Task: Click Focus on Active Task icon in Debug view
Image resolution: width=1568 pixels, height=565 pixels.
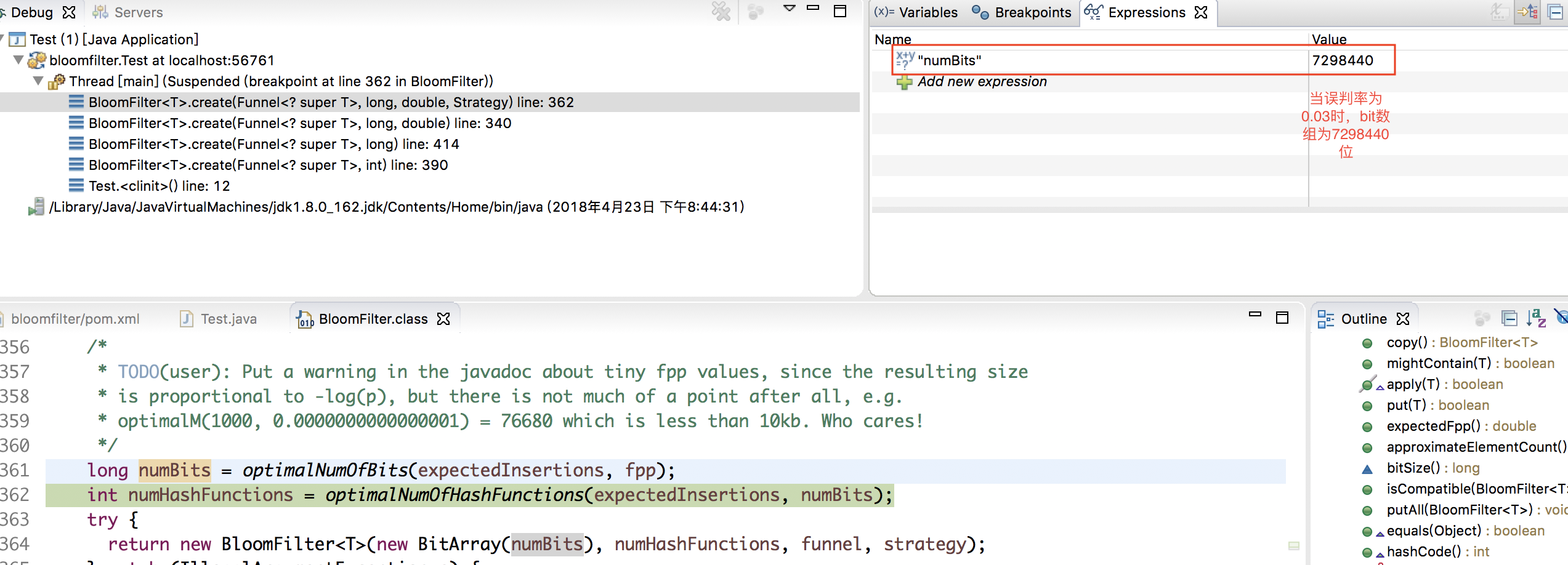Action: tap(756, 11)
